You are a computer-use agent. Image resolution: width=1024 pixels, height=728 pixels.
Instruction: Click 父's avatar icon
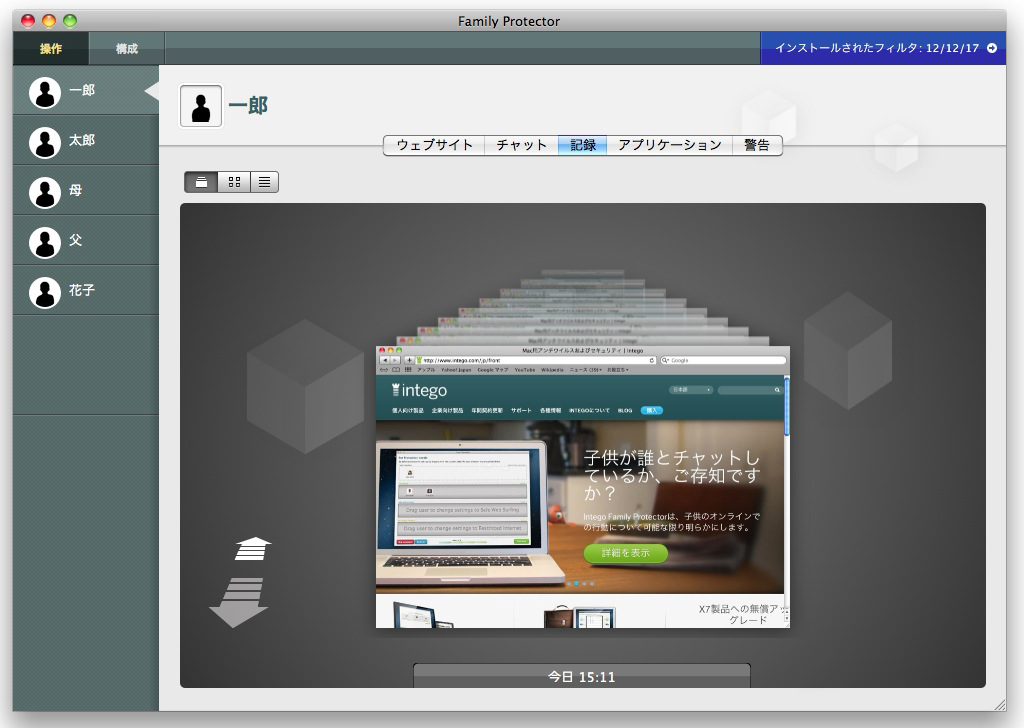coord(45,243)
